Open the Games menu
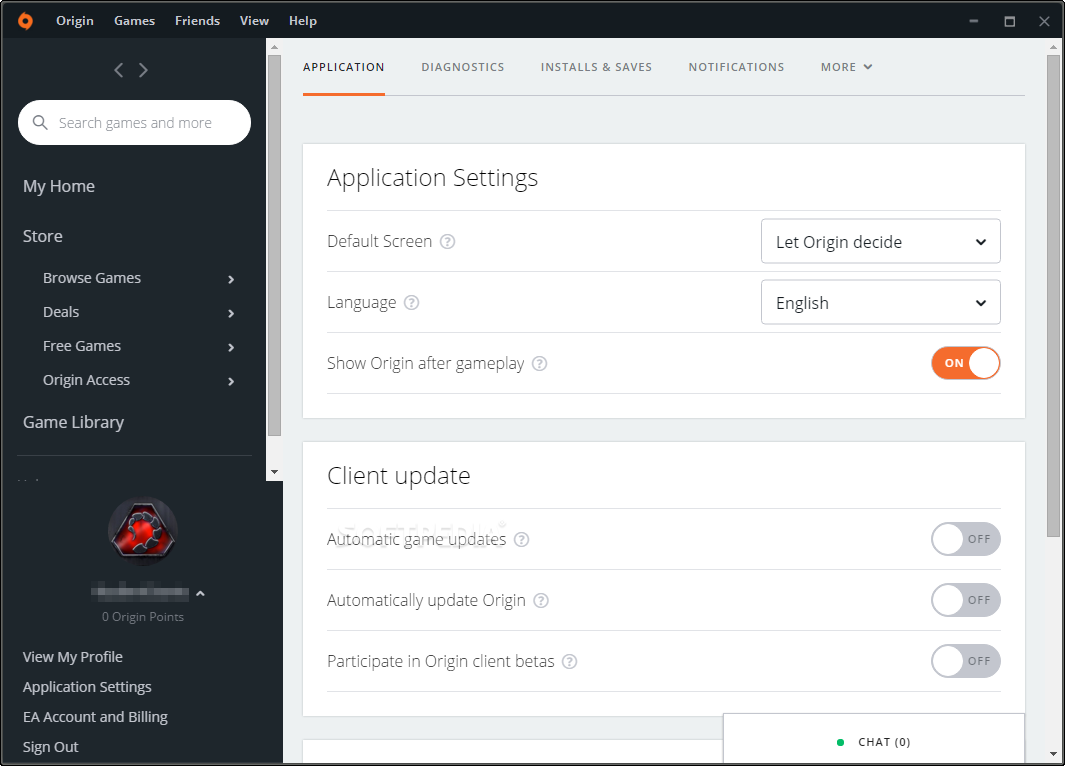 [x=134, y=21]
